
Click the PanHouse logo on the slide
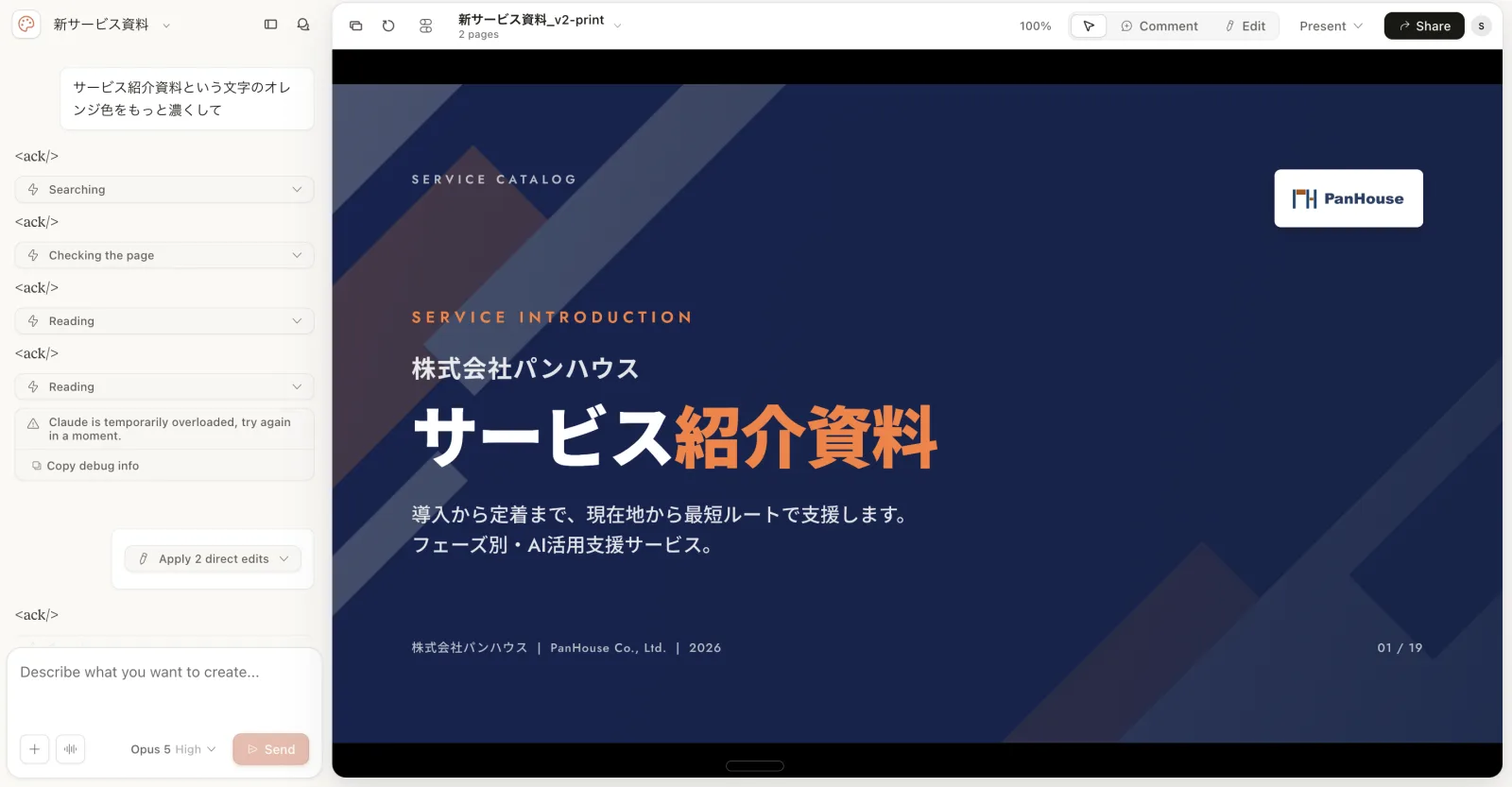(1349, 198)
